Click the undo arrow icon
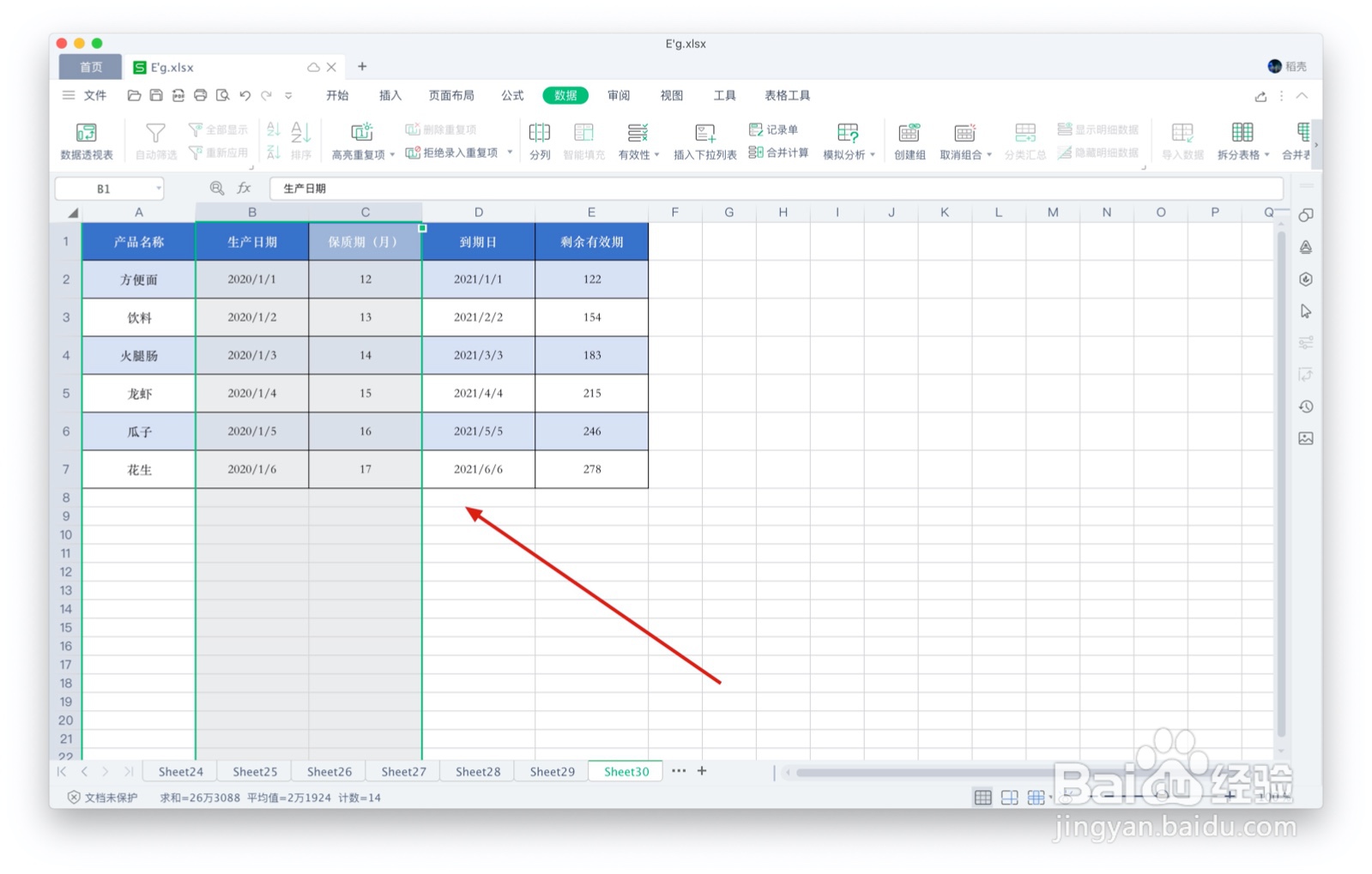The image size is (1372, 874). tap(245, 95)
